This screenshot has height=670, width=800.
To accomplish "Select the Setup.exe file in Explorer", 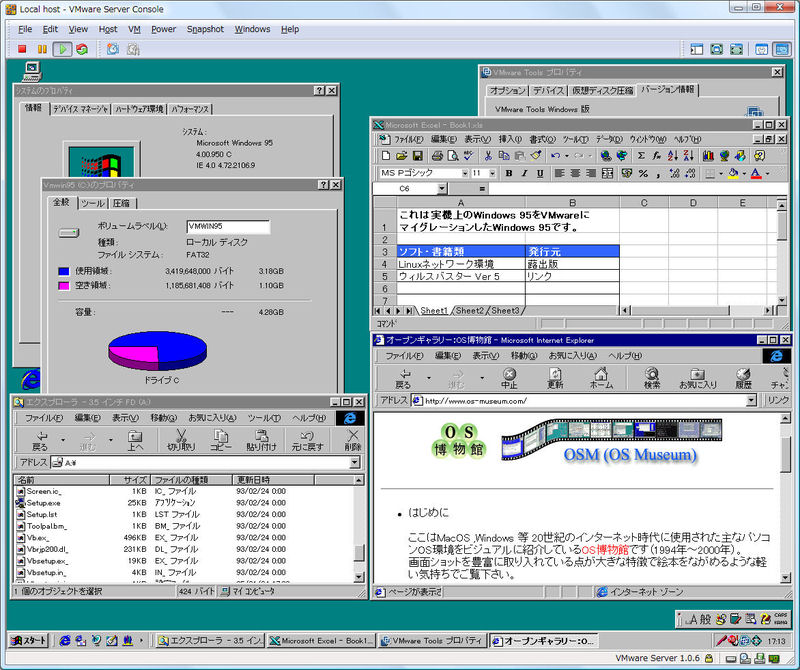I will (38, 503).
